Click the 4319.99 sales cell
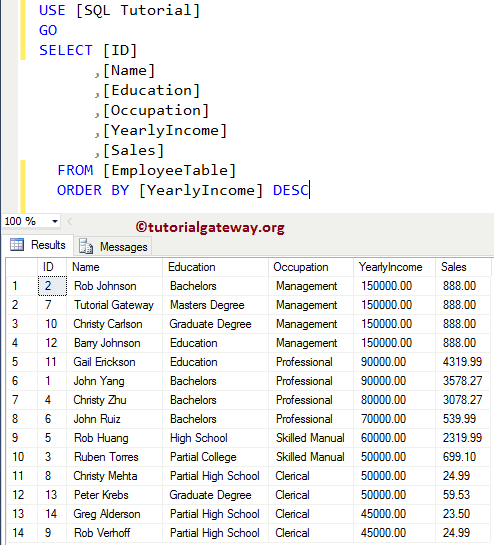Screen dimensions: 494x545 (463, 362)
